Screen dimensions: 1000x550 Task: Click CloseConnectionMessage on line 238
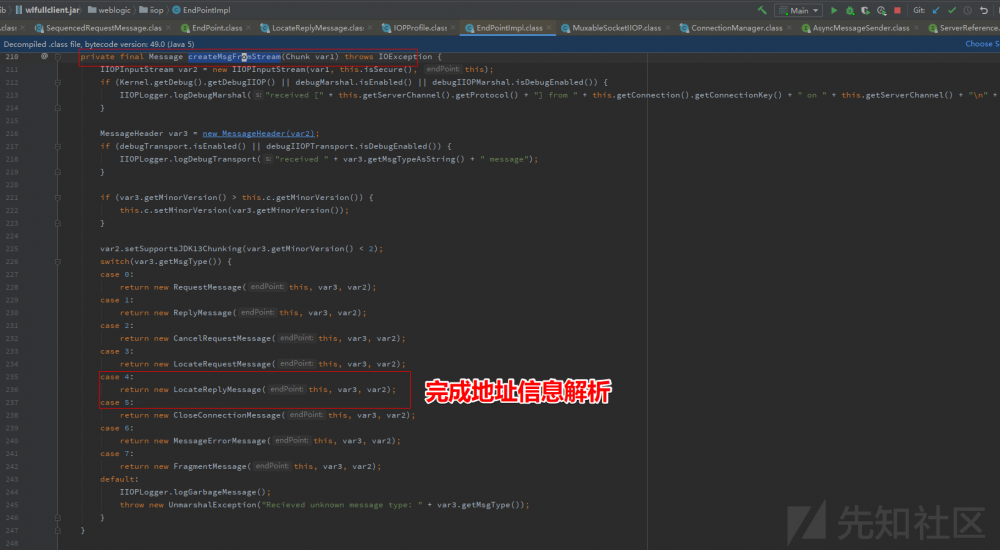[227, 415]
